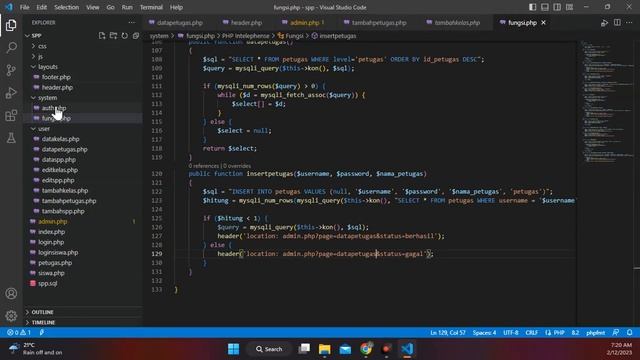Open Source Control view
640x360 pixels.
point(11,70)
